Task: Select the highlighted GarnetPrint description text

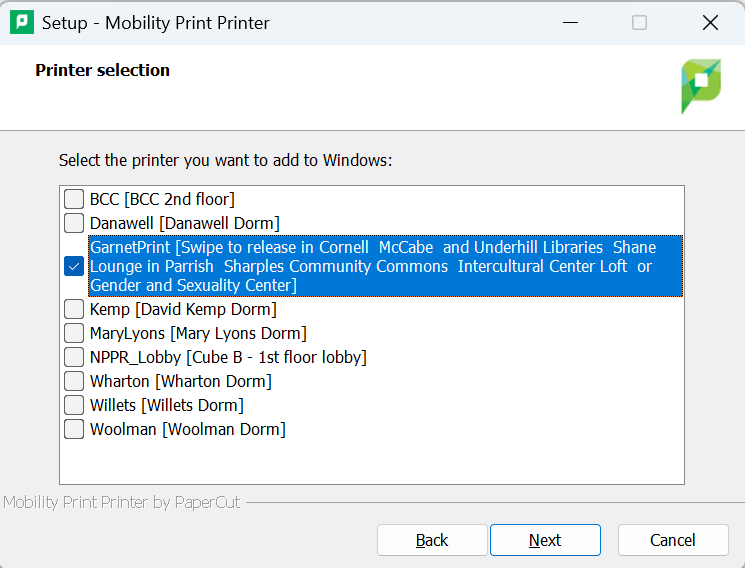Action: tap(385, 266)
